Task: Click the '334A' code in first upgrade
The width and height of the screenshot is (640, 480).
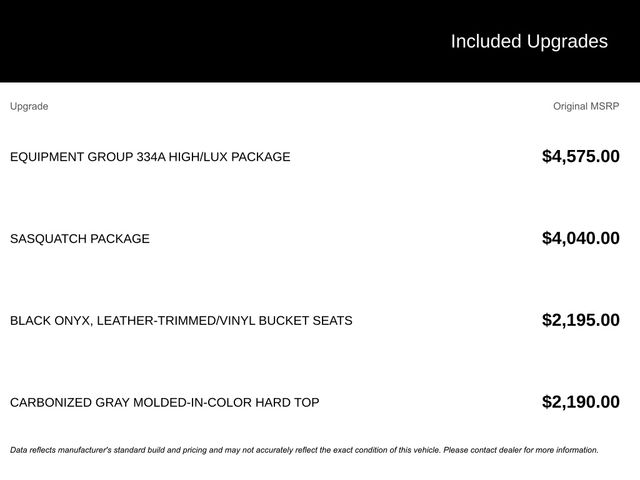Action: point(151,157)
